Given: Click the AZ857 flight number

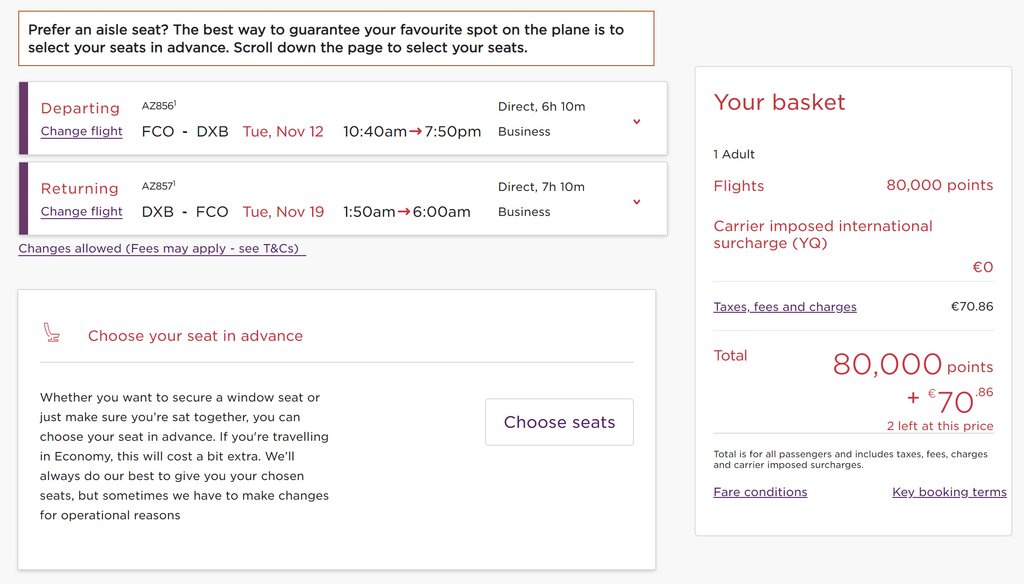Looking at the screenshot, I should (x=159, y=186).
